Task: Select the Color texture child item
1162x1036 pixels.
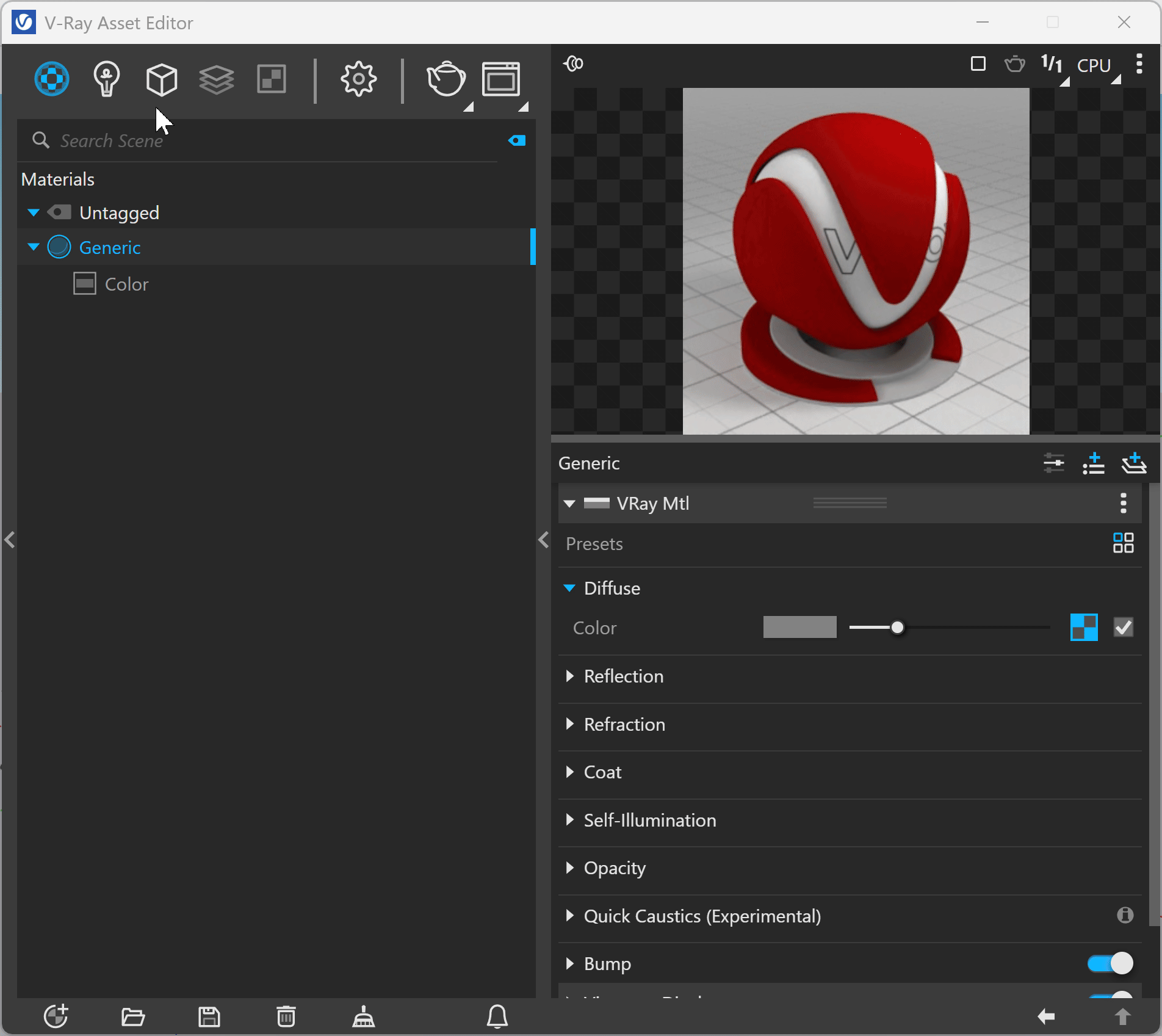Action: (x=126, y=284)
